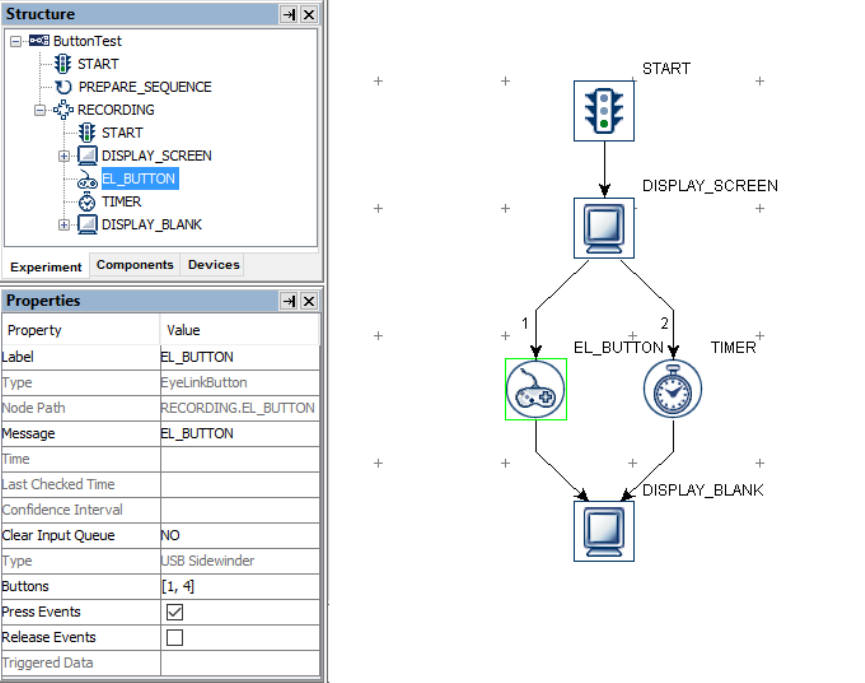Click top-level START traffic light tree icon
The width and height of the screenshot is (865, 683).
click(x=62, y=64)
